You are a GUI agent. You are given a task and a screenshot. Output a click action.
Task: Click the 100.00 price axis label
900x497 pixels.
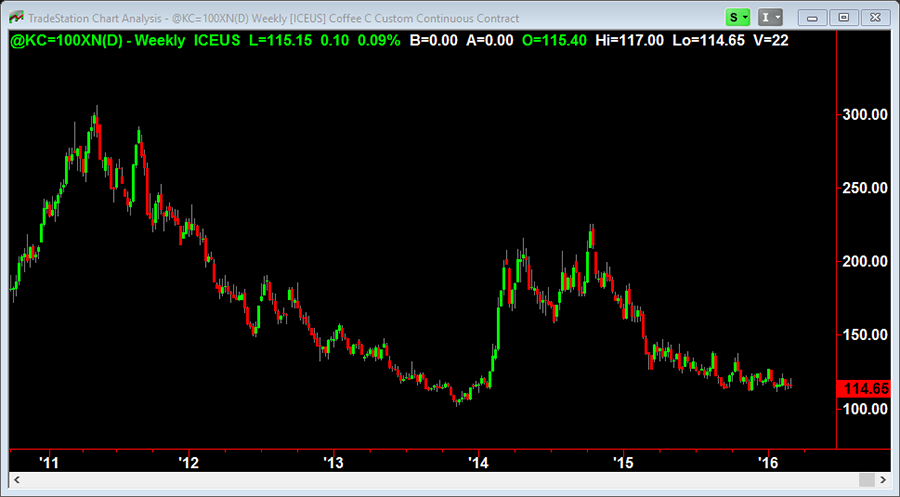(x=865, y=409)
